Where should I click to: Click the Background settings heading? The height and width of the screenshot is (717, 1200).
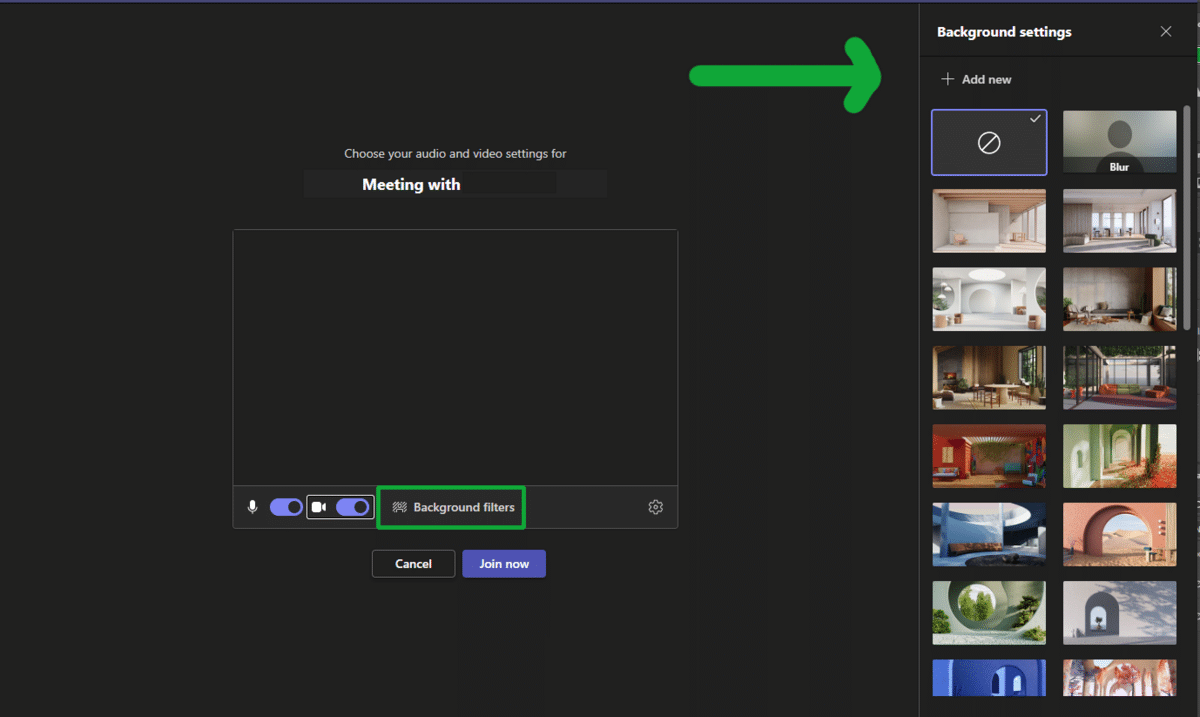[1004, 32]
